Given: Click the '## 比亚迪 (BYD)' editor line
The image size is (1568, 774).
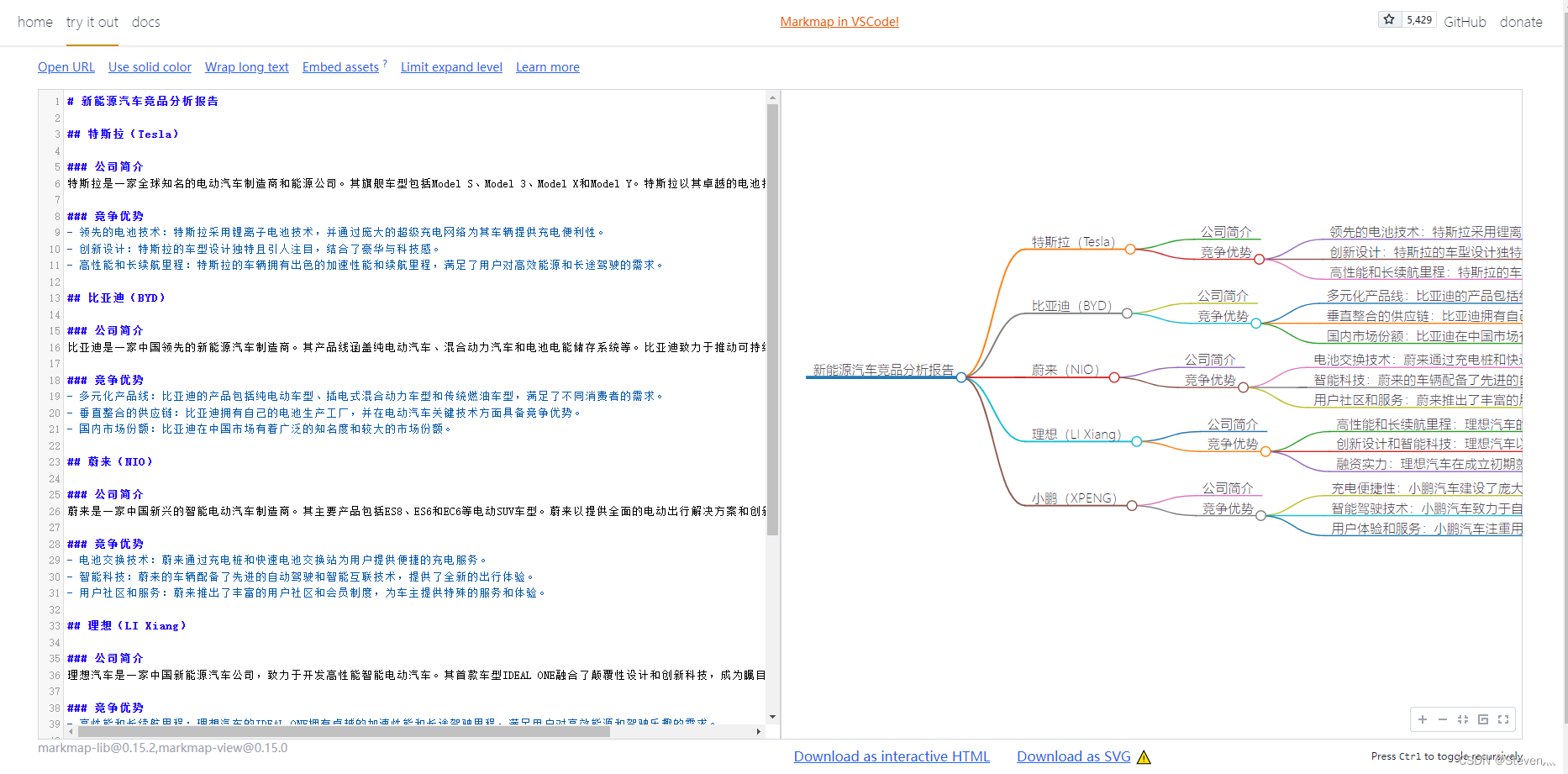Looking at the screenshot, I should click(x=116, y=297).
